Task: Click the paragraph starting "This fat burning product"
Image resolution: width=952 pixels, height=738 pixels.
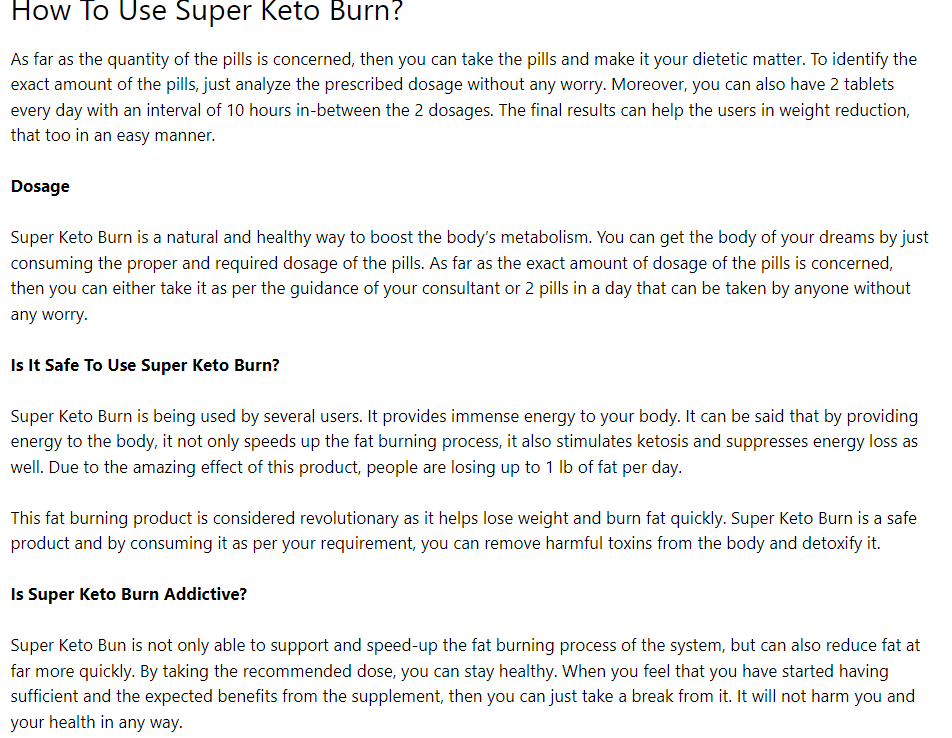Action: [464, 530]
